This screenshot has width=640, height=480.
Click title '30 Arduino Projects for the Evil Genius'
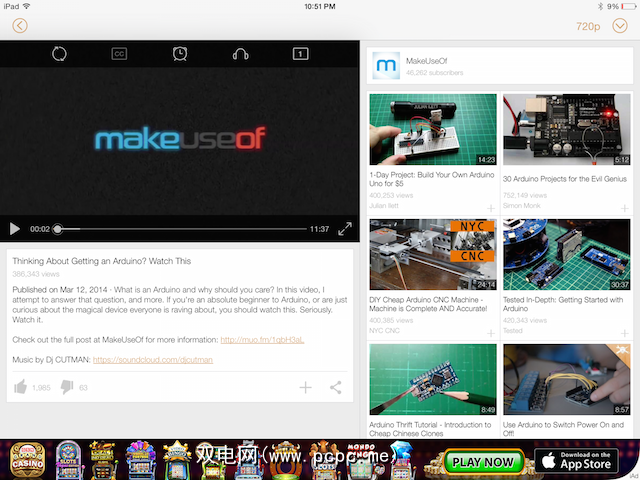coord(564,179)
